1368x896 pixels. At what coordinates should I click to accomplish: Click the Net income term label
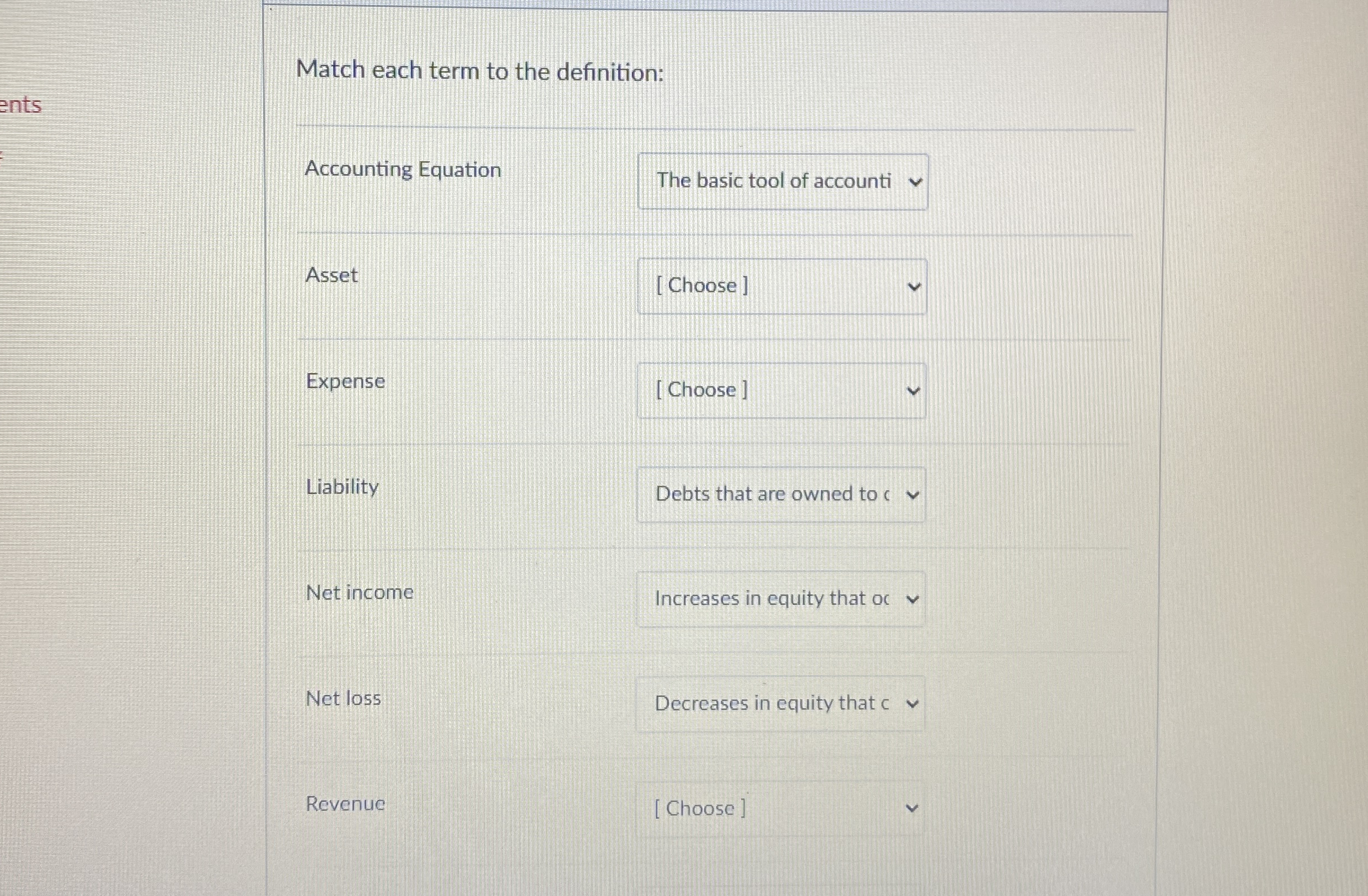[360, 592]
